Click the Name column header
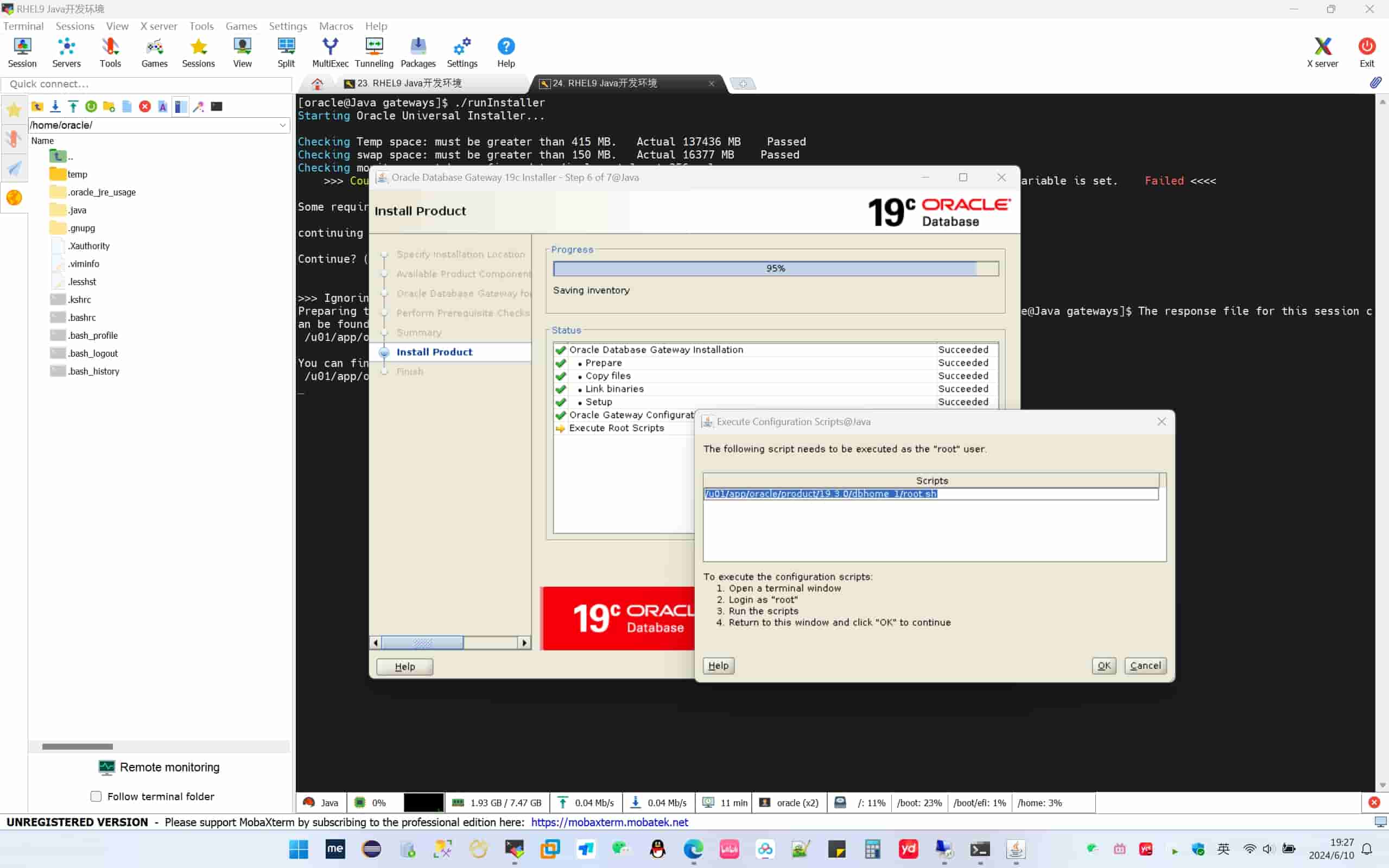Image resolution: width=1389 pixels, height=868 pixels. tap(42, 141)
